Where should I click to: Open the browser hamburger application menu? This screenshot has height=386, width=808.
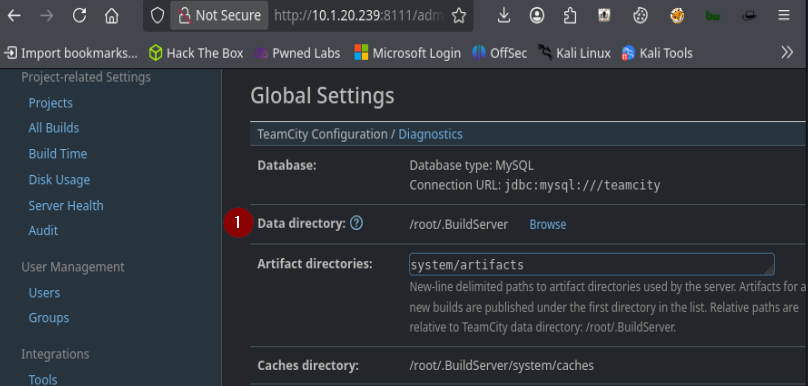point(784,16)
